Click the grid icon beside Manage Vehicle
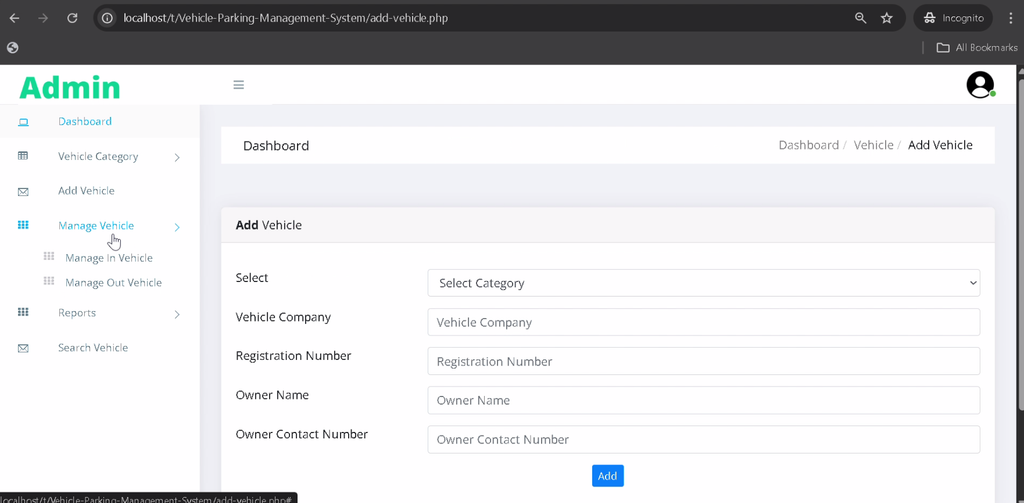 (23, 225)
